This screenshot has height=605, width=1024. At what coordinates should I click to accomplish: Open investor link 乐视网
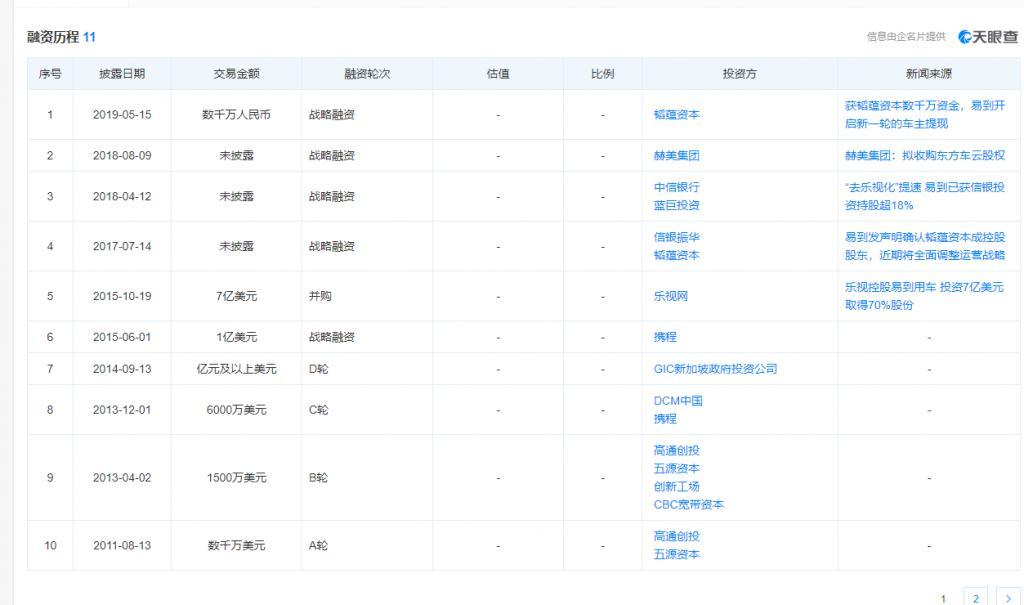tap(671, 296)
